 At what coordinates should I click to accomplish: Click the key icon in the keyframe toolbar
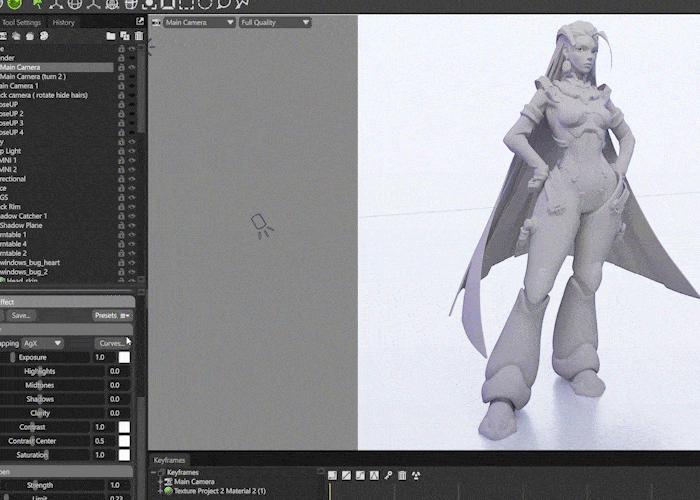[x=388, y=475]
